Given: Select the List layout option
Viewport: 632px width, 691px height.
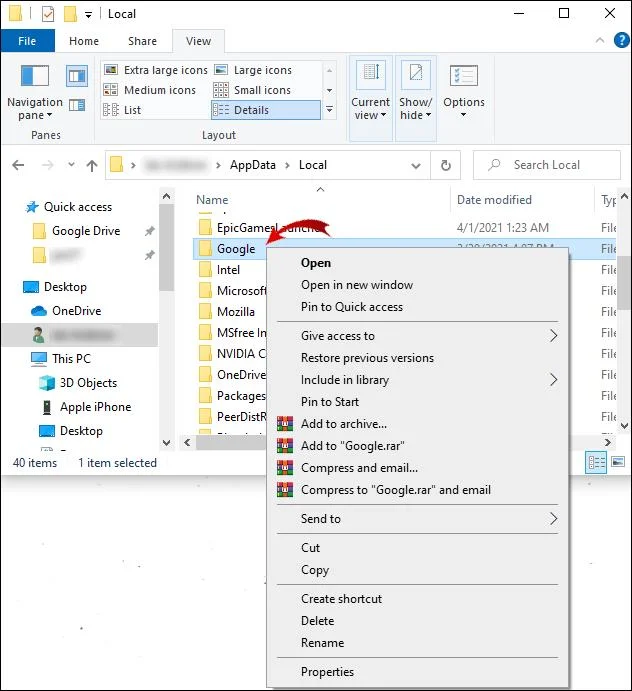Looking at the screenshot, I should pos(122,110).
